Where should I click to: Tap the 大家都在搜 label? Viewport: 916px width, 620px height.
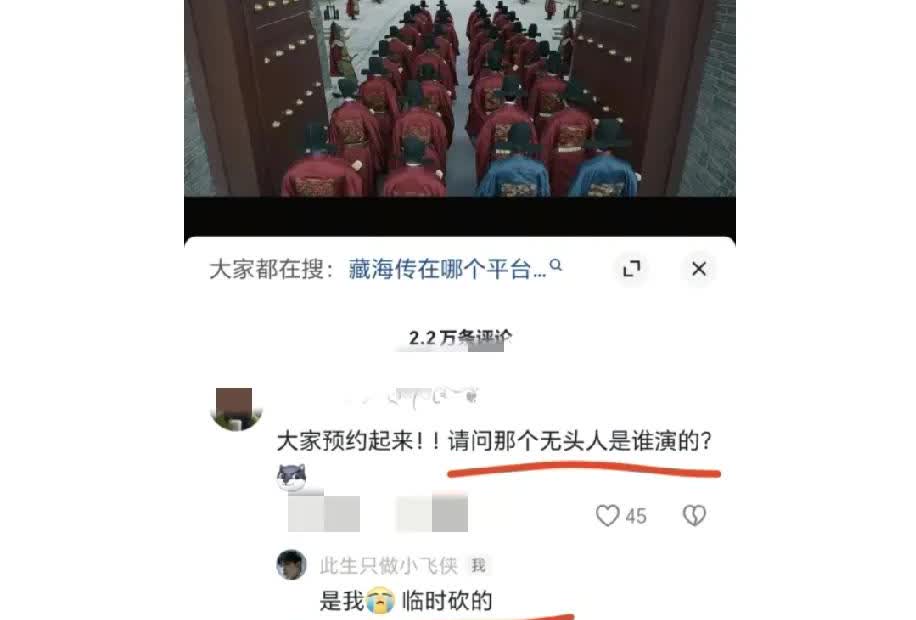(271, 269)
